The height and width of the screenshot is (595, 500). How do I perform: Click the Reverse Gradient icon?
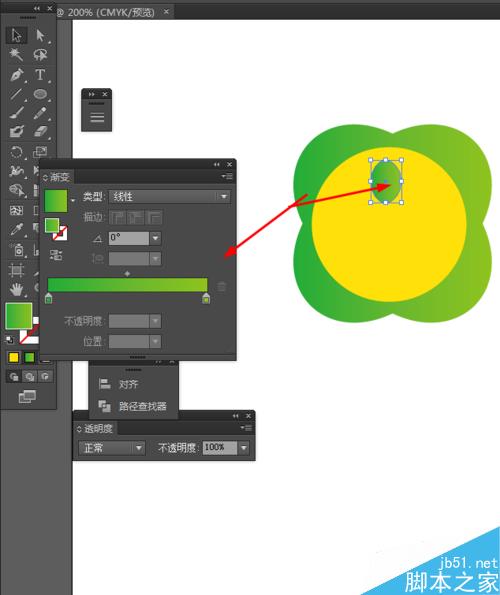pos(56,255)
